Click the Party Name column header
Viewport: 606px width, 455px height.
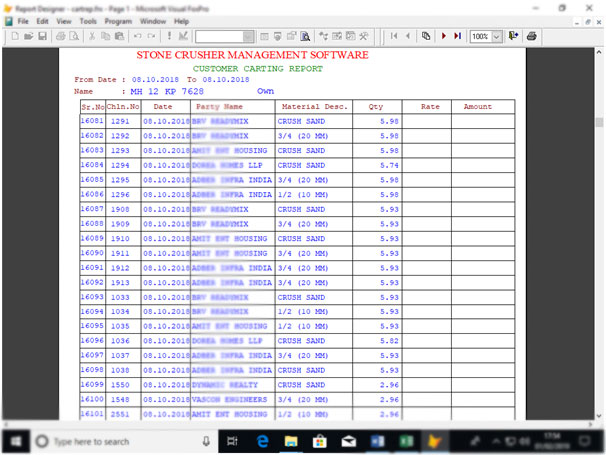coord(219,107)
